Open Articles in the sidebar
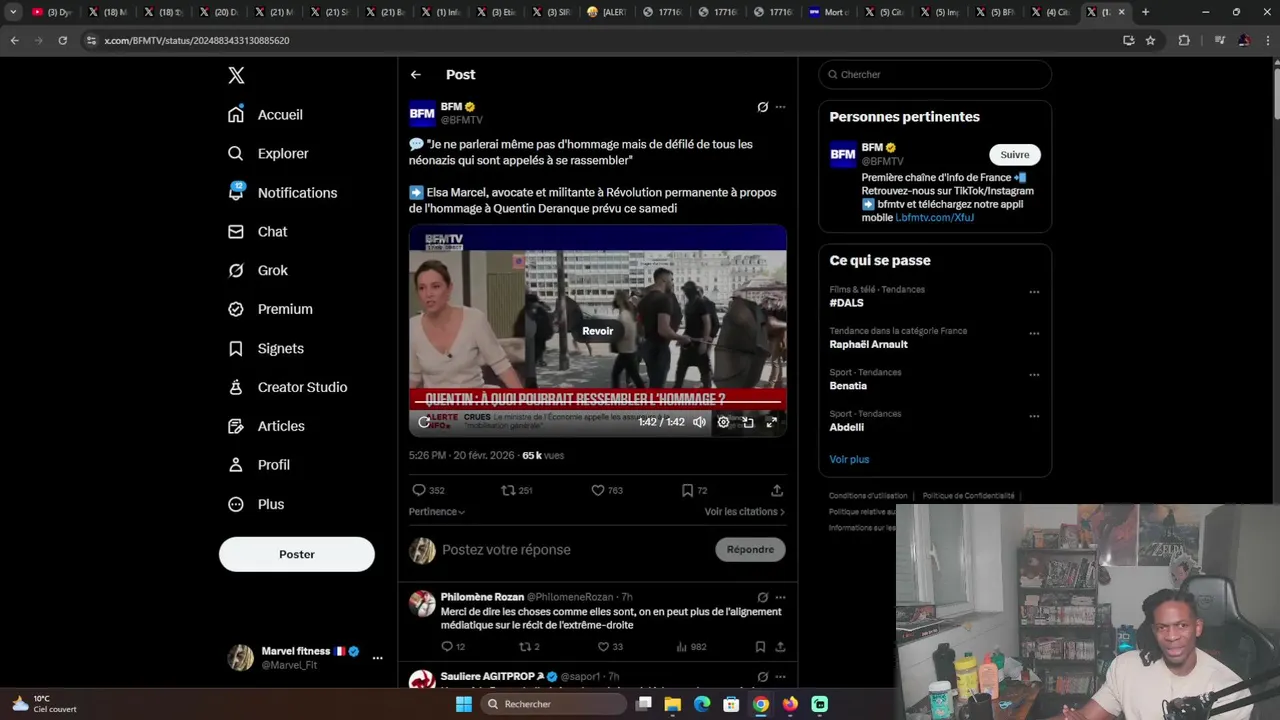This screenshot has height=720, width=1280. (266, 426)
